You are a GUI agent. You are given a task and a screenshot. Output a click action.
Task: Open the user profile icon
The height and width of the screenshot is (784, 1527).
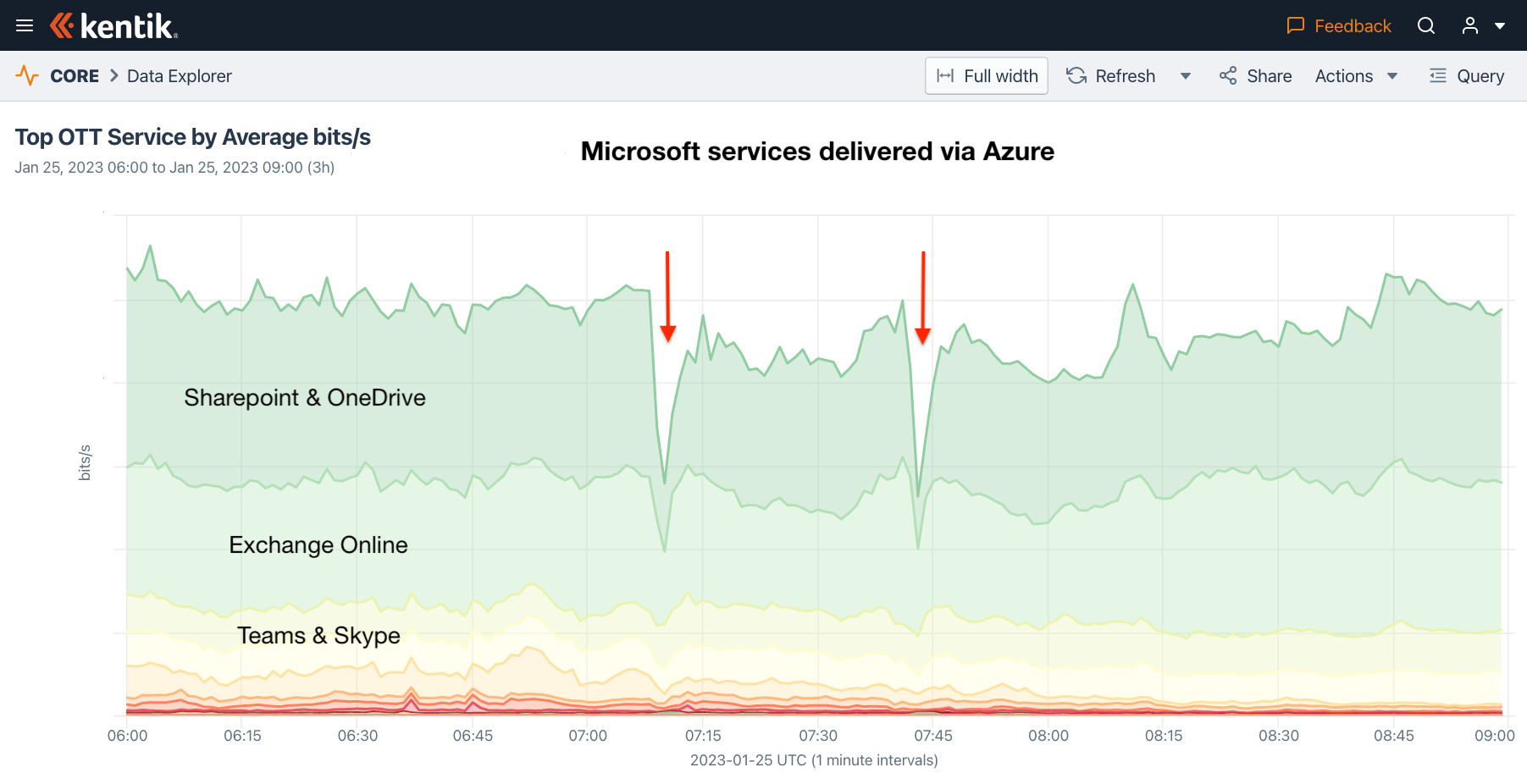1470,25
